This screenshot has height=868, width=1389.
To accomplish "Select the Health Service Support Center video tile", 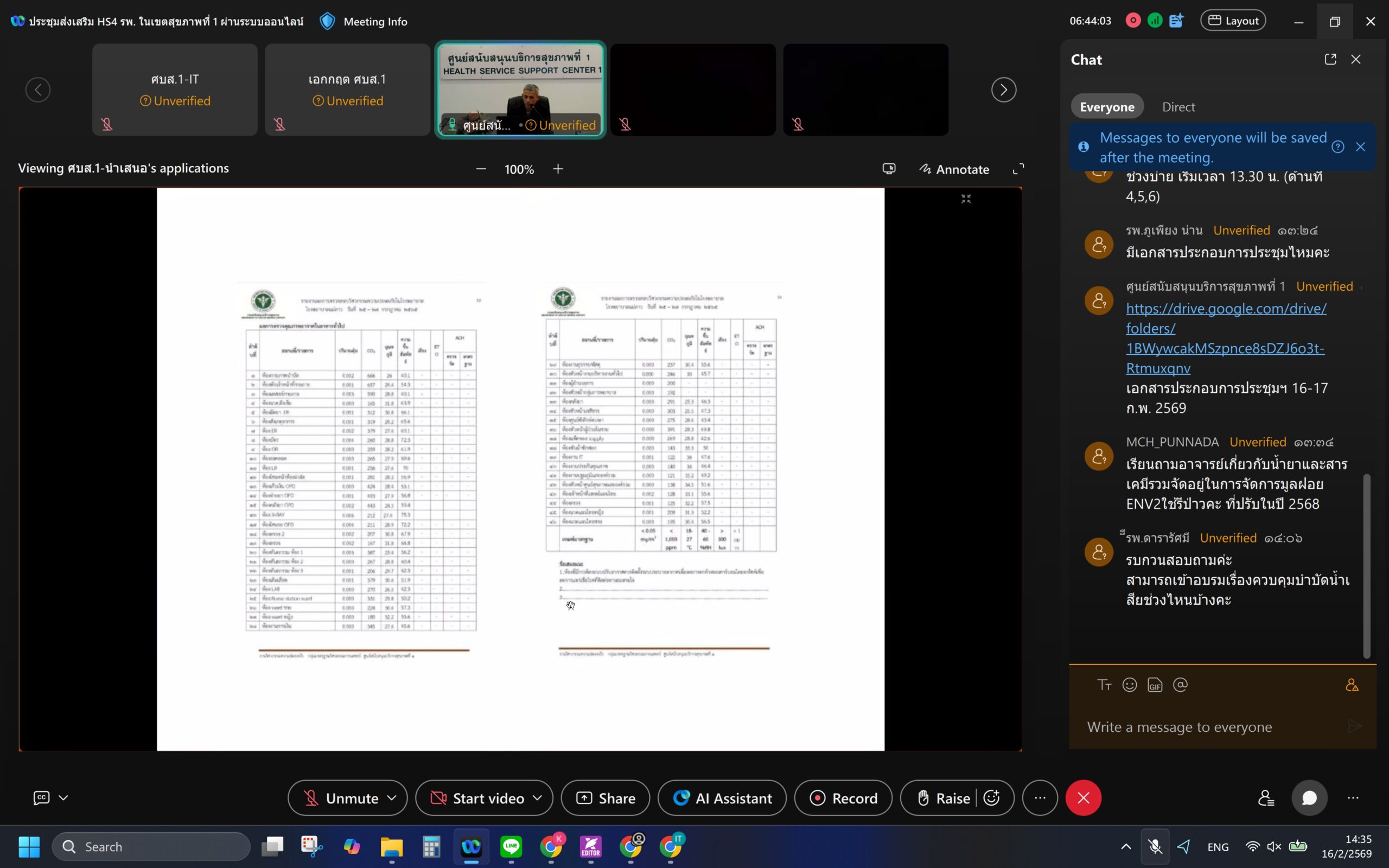I will click(520, 90).
